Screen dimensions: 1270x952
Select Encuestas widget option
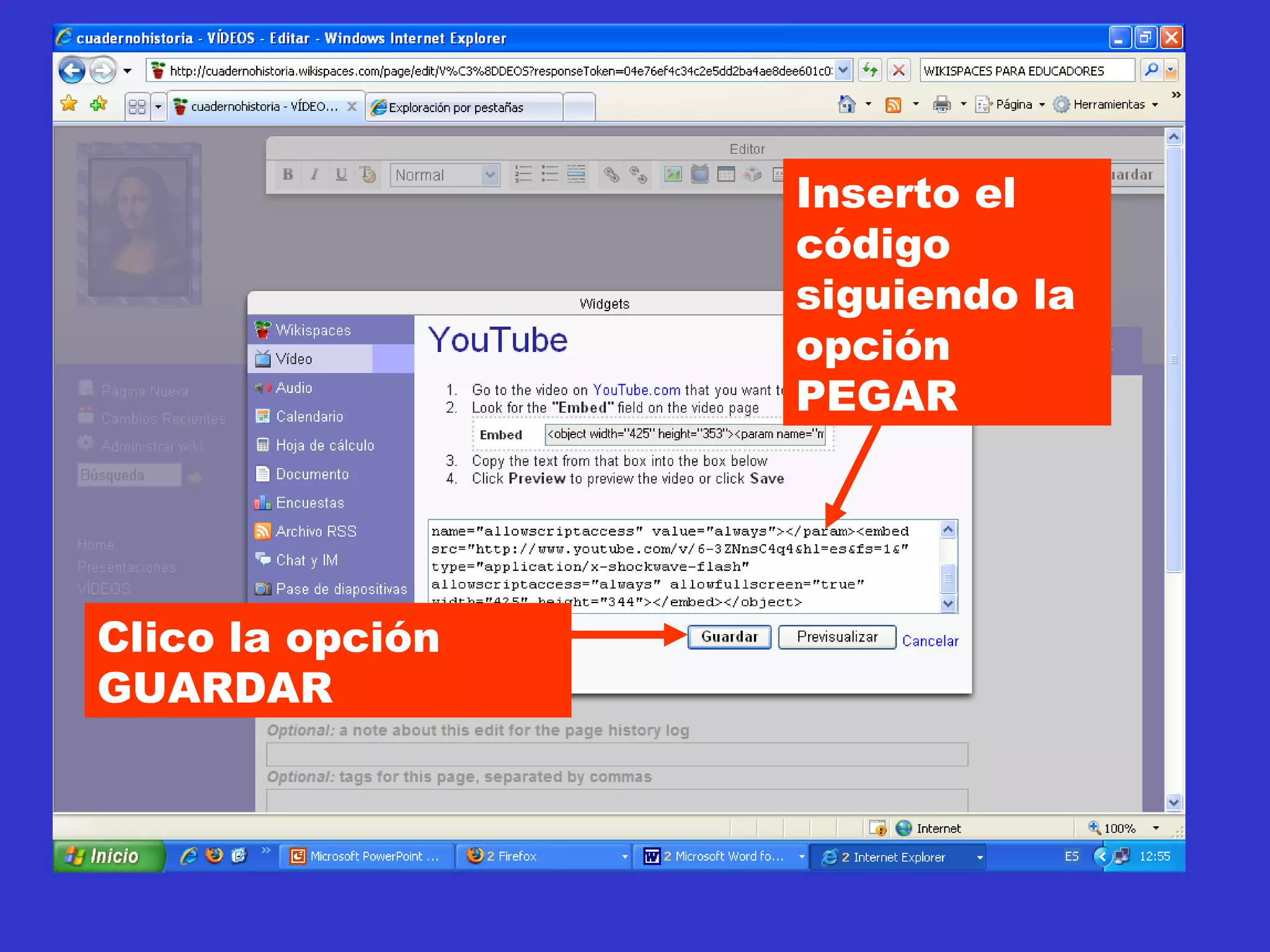(331, 503)
